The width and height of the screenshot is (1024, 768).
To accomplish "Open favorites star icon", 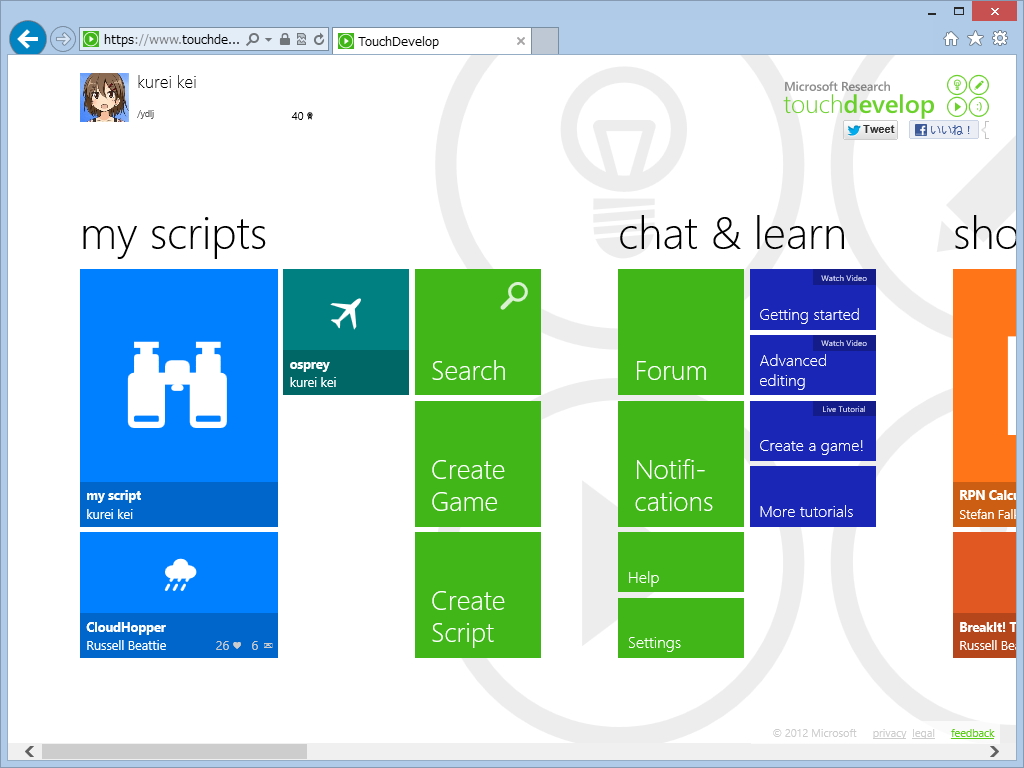I will (x=975, y=39).
